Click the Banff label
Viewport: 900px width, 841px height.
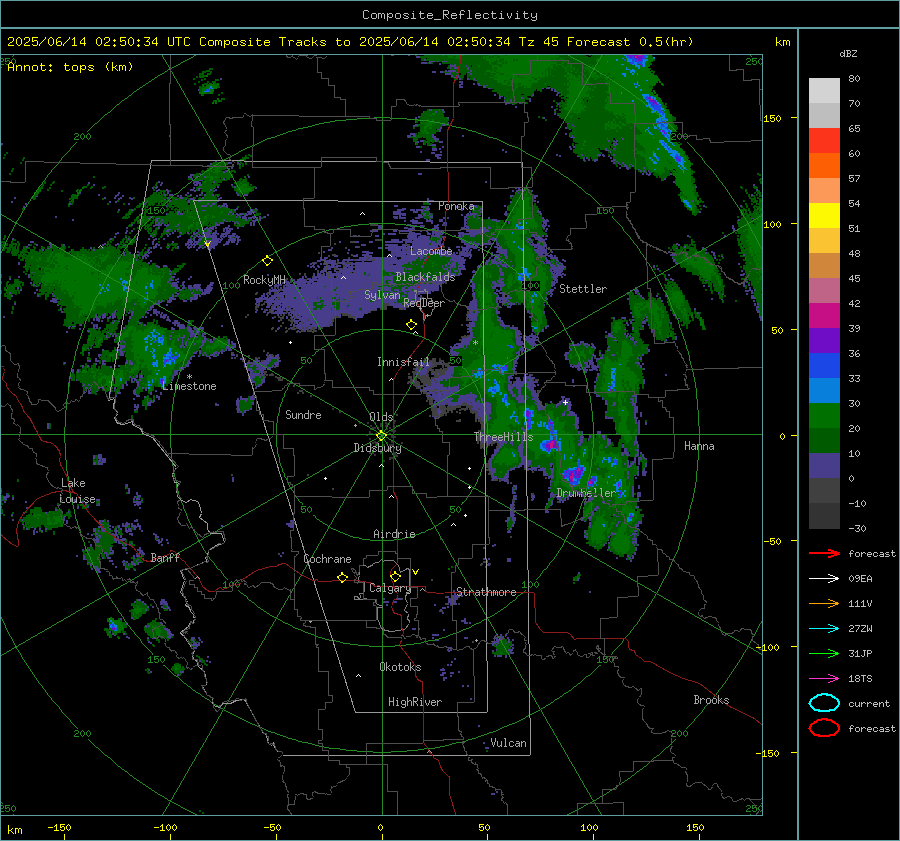pyautogui.click(x=165, y=557)
